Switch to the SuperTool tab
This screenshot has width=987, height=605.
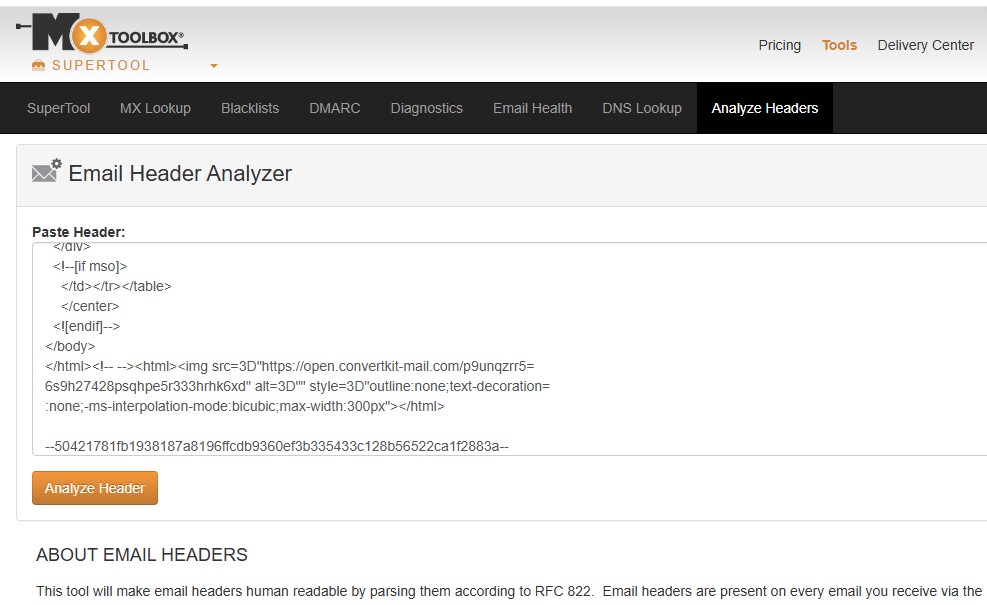59,108
